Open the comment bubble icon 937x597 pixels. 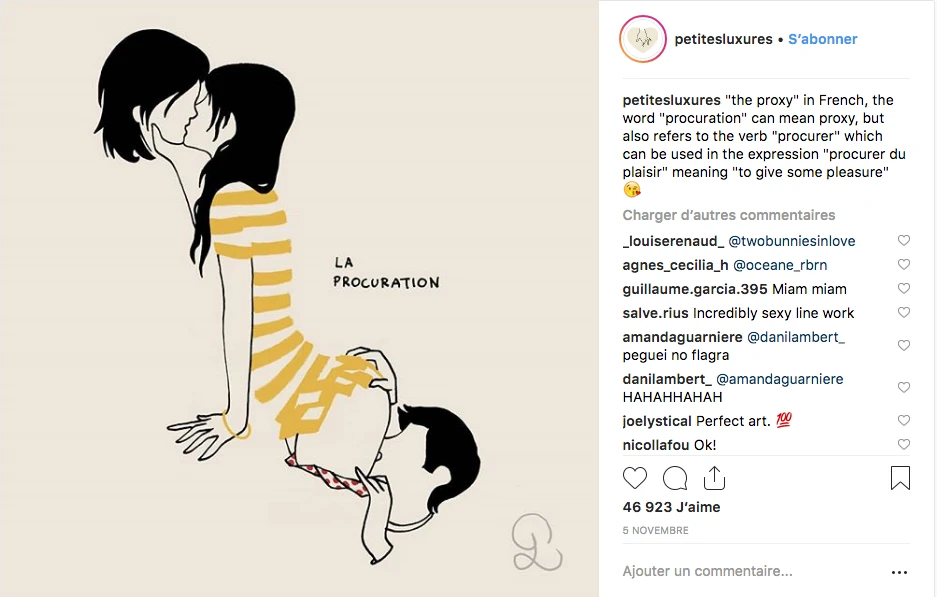[675, 478]
